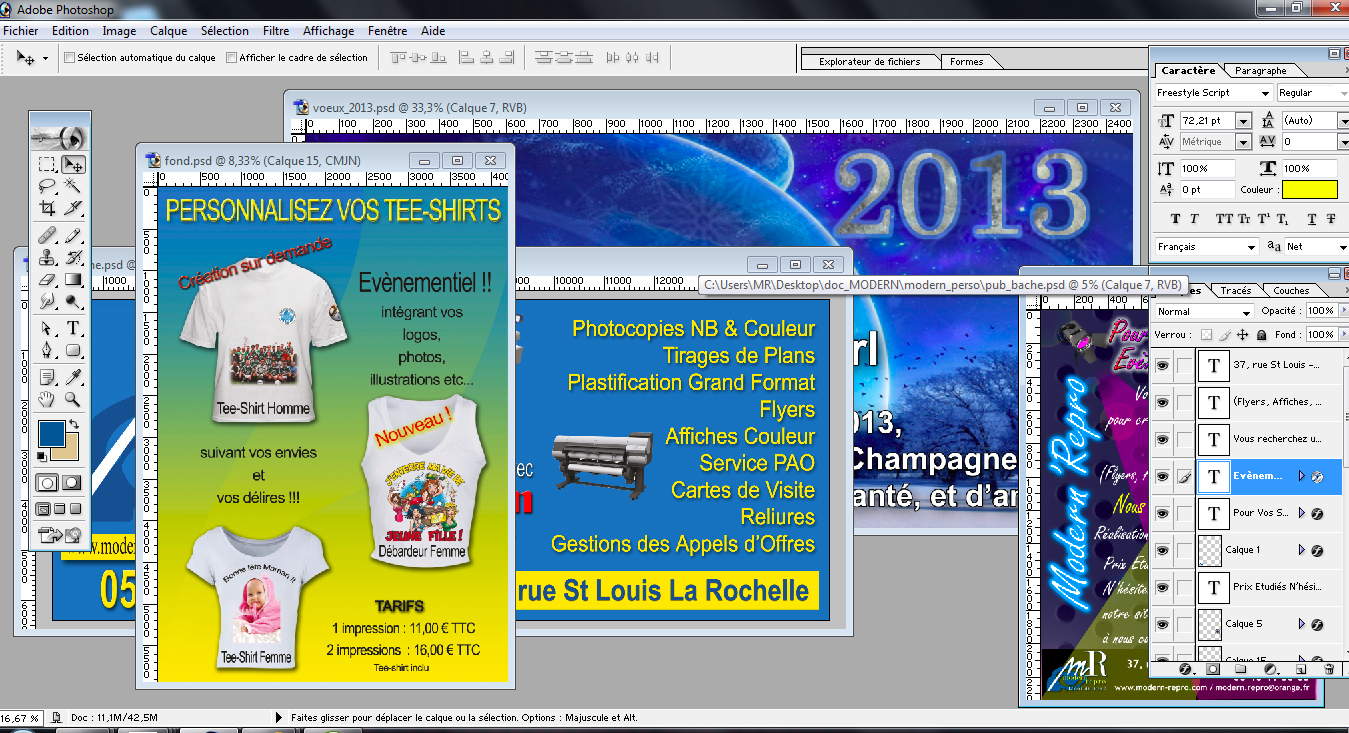Toggle visibility of 'Calque 1' layer
The width and height of the screenshot is (1349, 733).
(x=1162, y=550)
